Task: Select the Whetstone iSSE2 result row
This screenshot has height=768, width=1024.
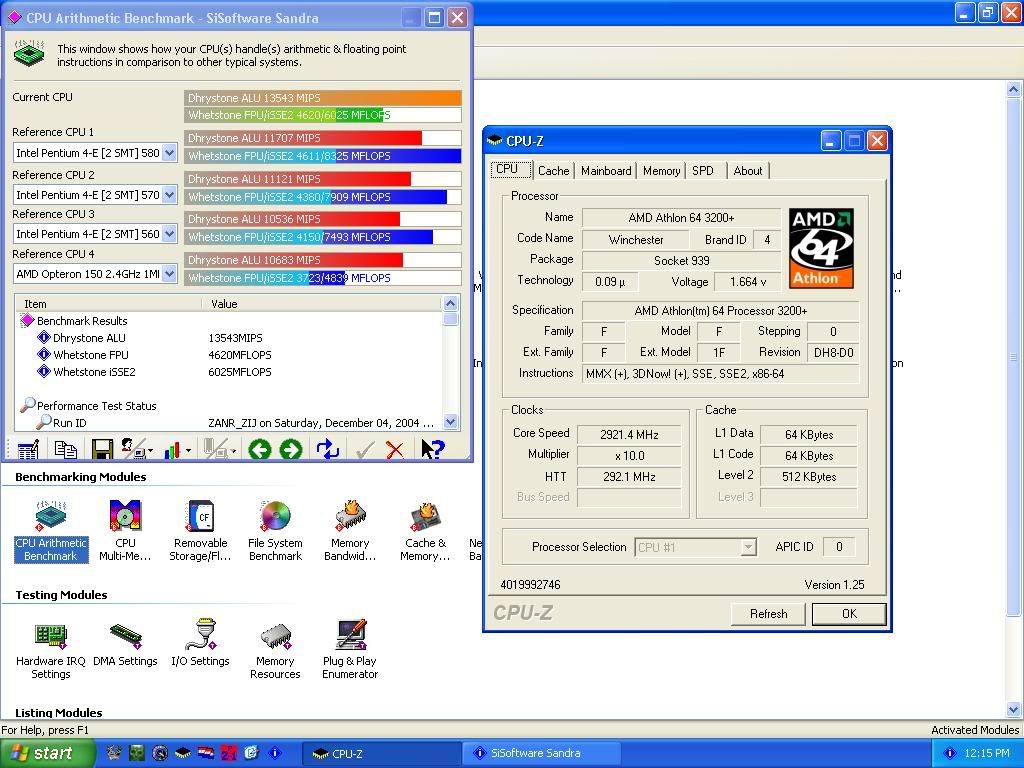Action: (x=94, y=372)
